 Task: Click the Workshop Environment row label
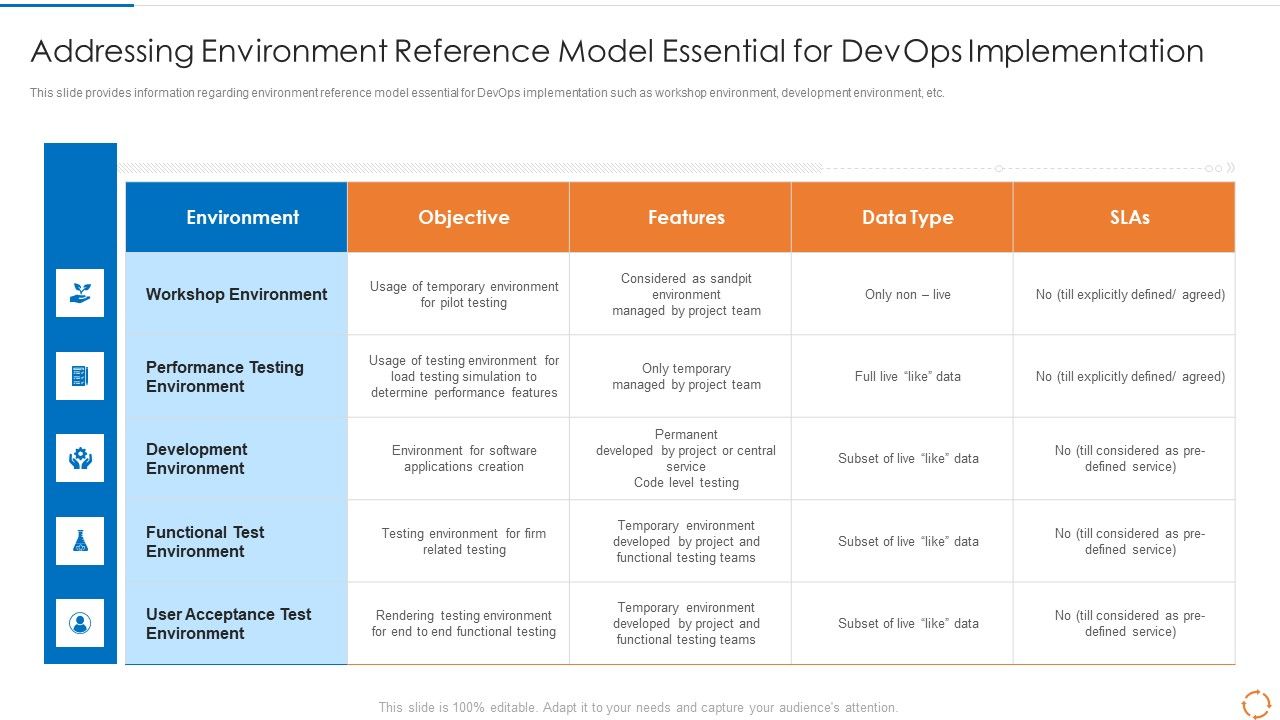(236, 294)
